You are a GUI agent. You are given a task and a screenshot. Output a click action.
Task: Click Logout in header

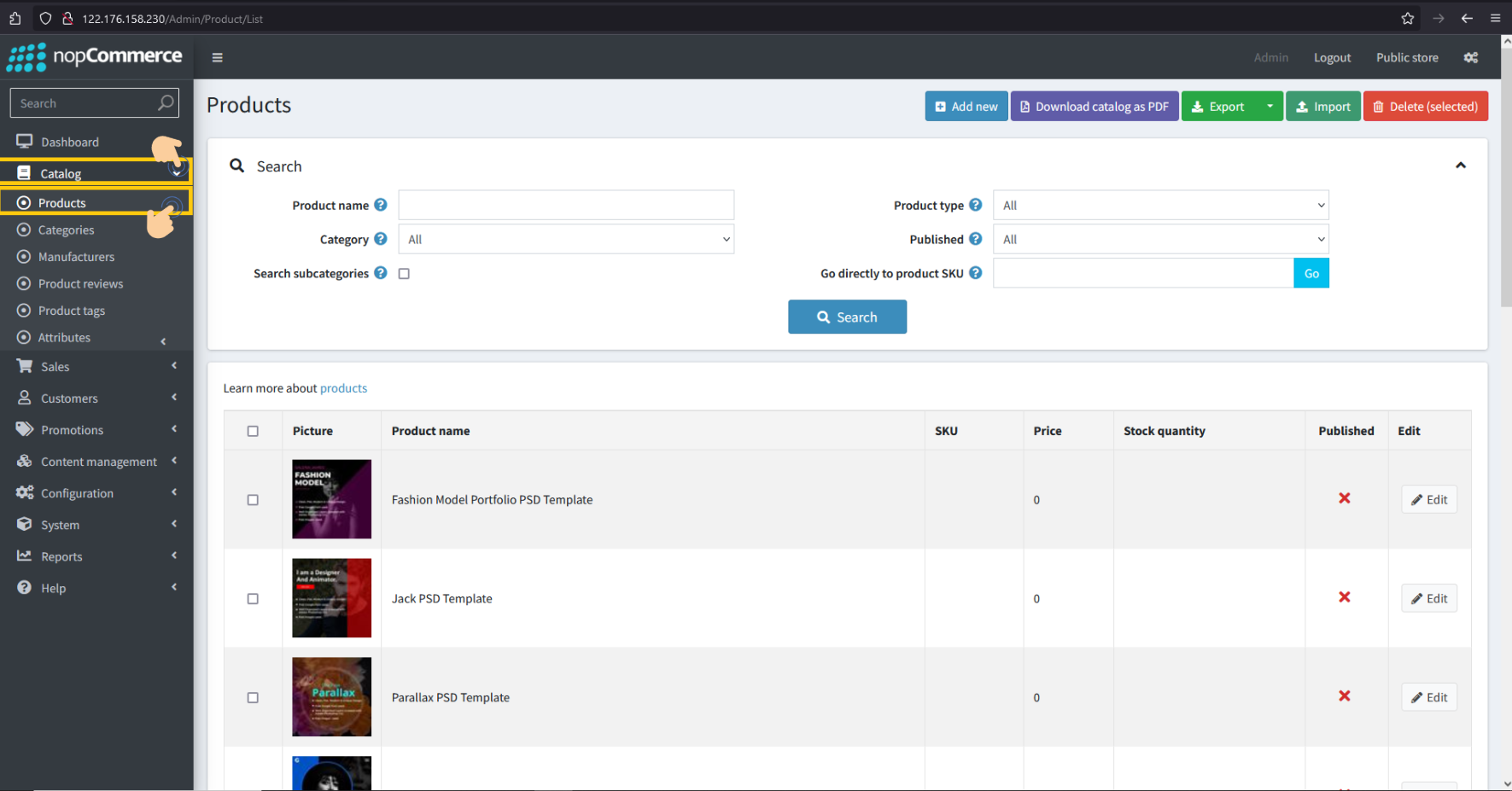(1332, 57)
